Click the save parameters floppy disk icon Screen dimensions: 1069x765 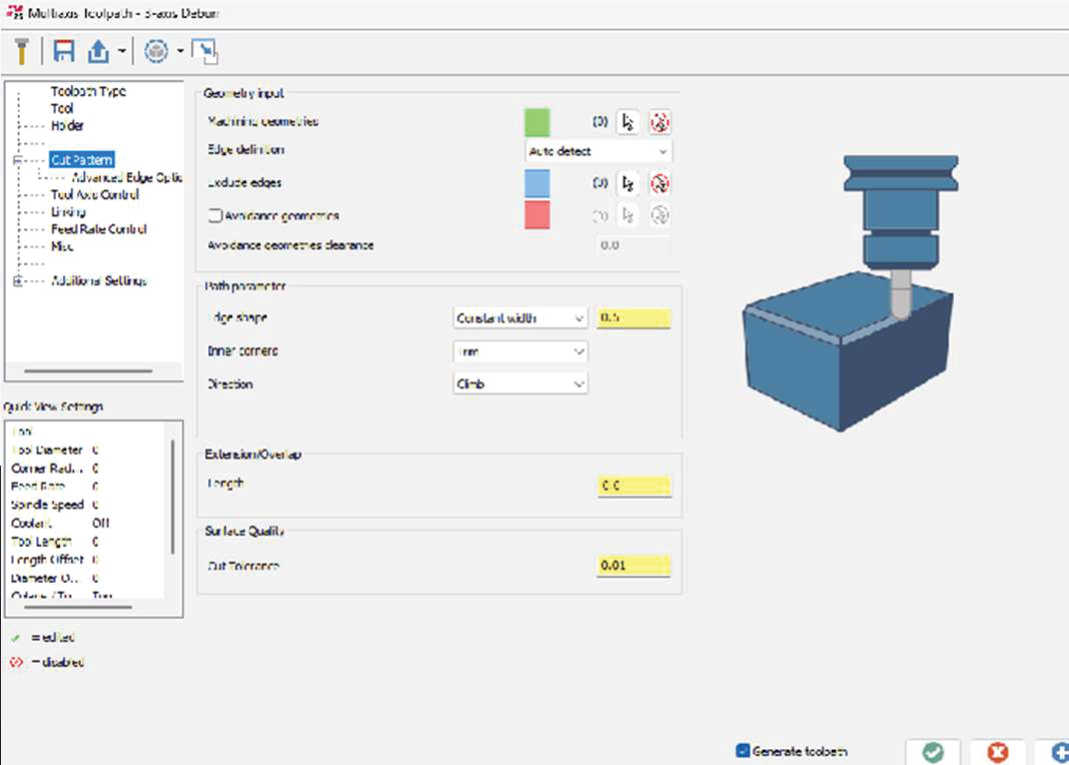65,51
